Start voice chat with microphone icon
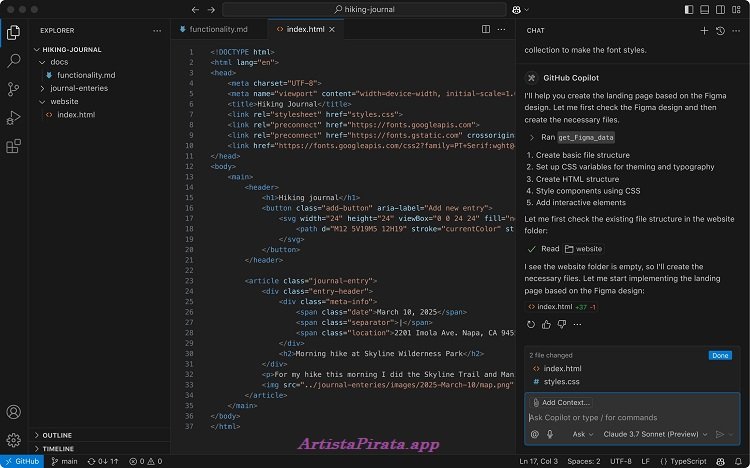 tap(549, 434)
